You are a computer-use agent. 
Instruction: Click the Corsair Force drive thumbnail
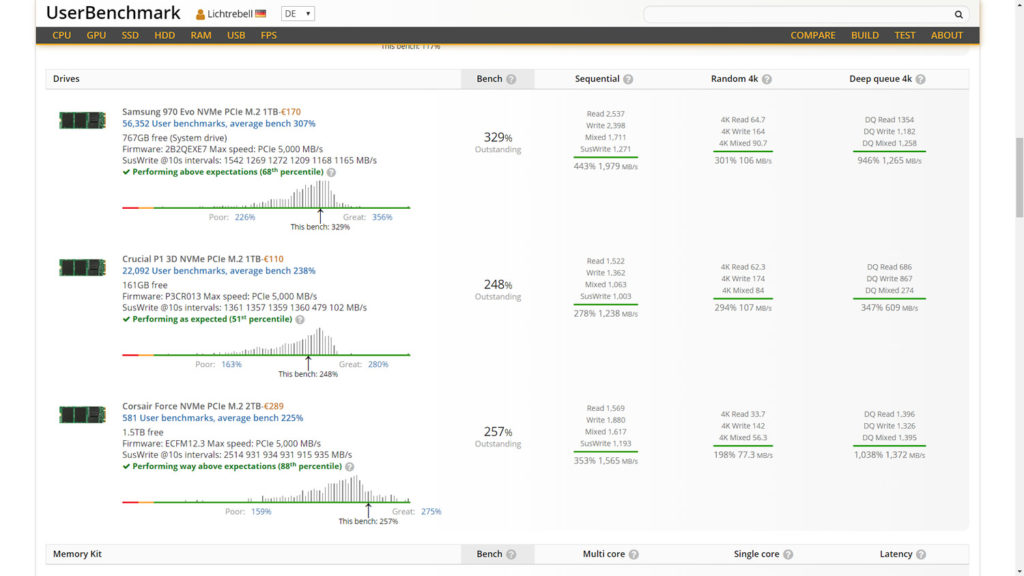click(82, 415)
